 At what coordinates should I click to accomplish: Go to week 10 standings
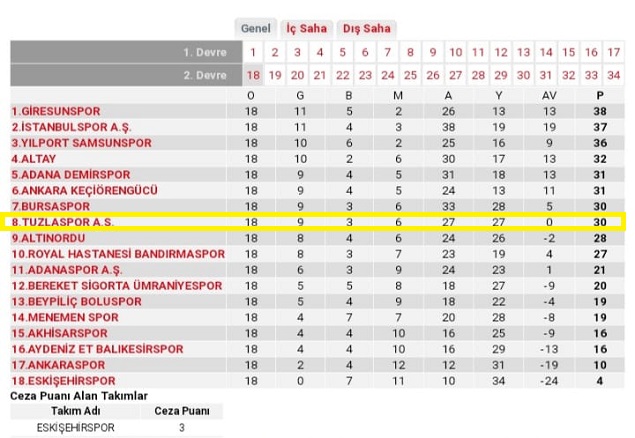(x=455, y=52)
